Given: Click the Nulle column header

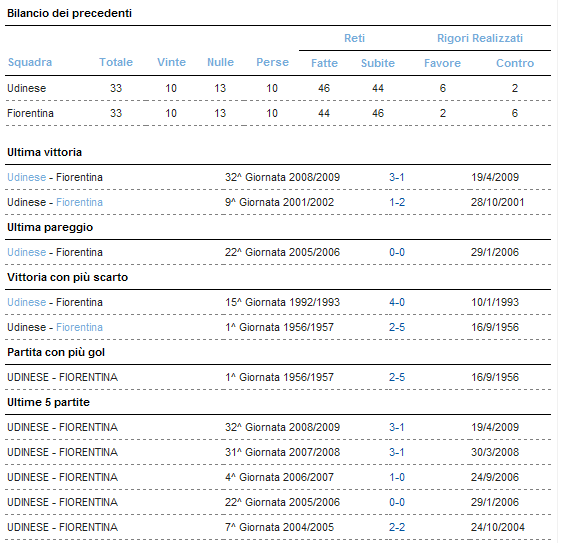Looking at the screenshot, I should coord(221,62).
